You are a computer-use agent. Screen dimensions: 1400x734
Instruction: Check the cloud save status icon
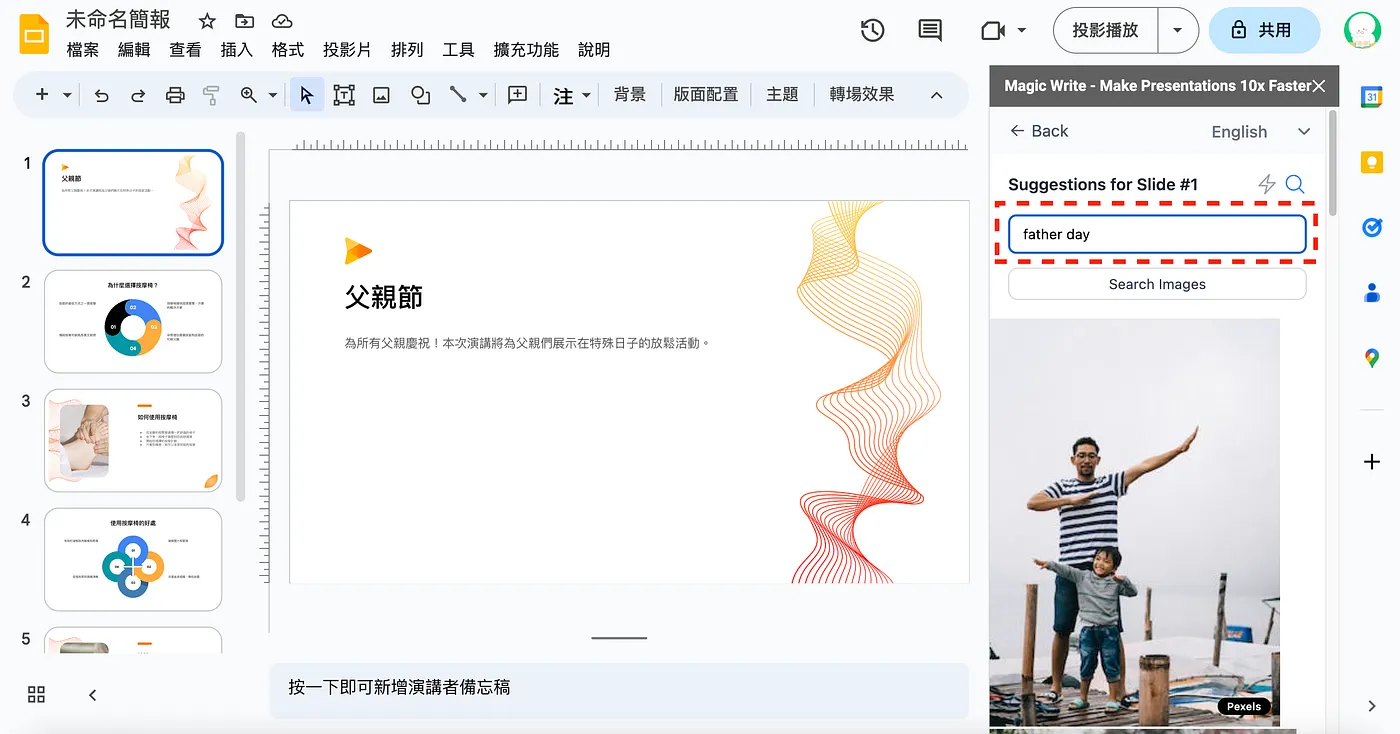(x=282, y=21)
